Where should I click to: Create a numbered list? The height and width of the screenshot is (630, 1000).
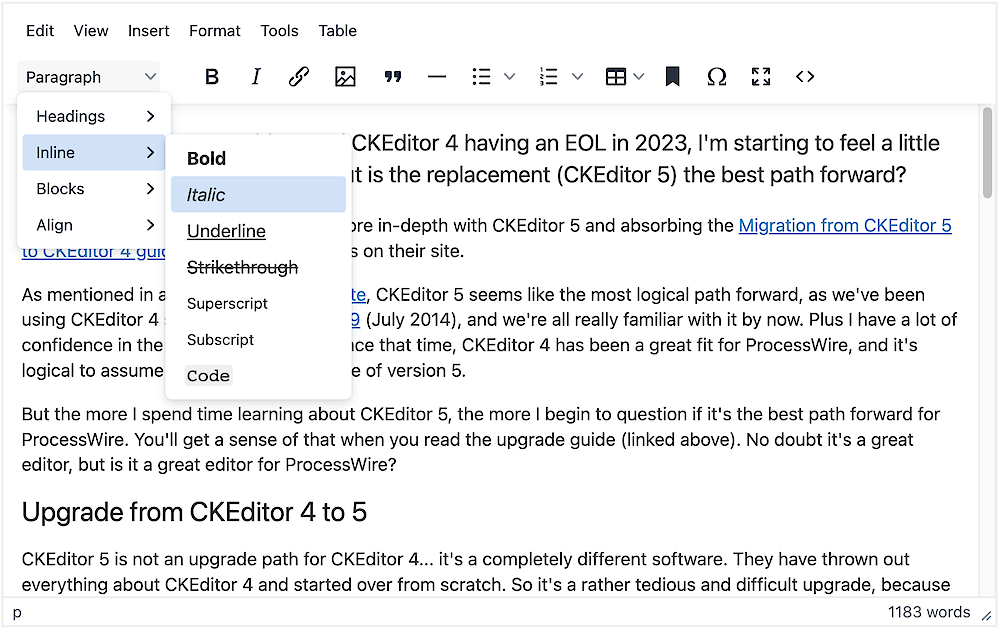tap(548, 77)
